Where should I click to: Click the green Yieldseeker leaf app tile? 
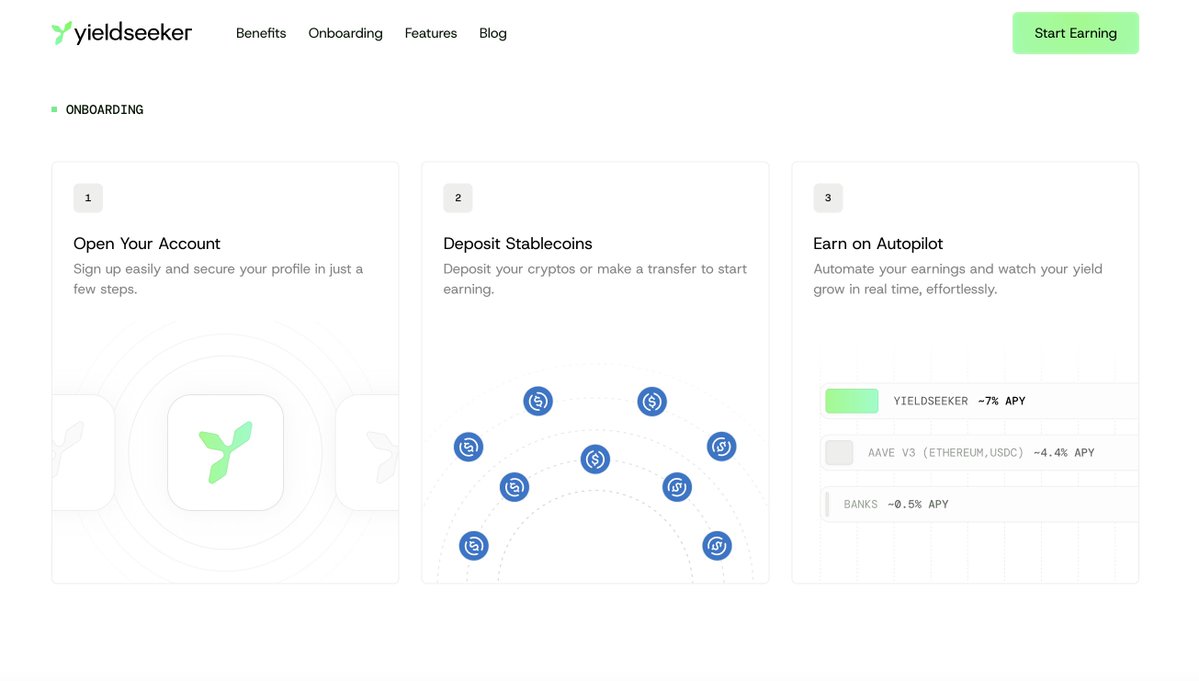coord(226,452)
